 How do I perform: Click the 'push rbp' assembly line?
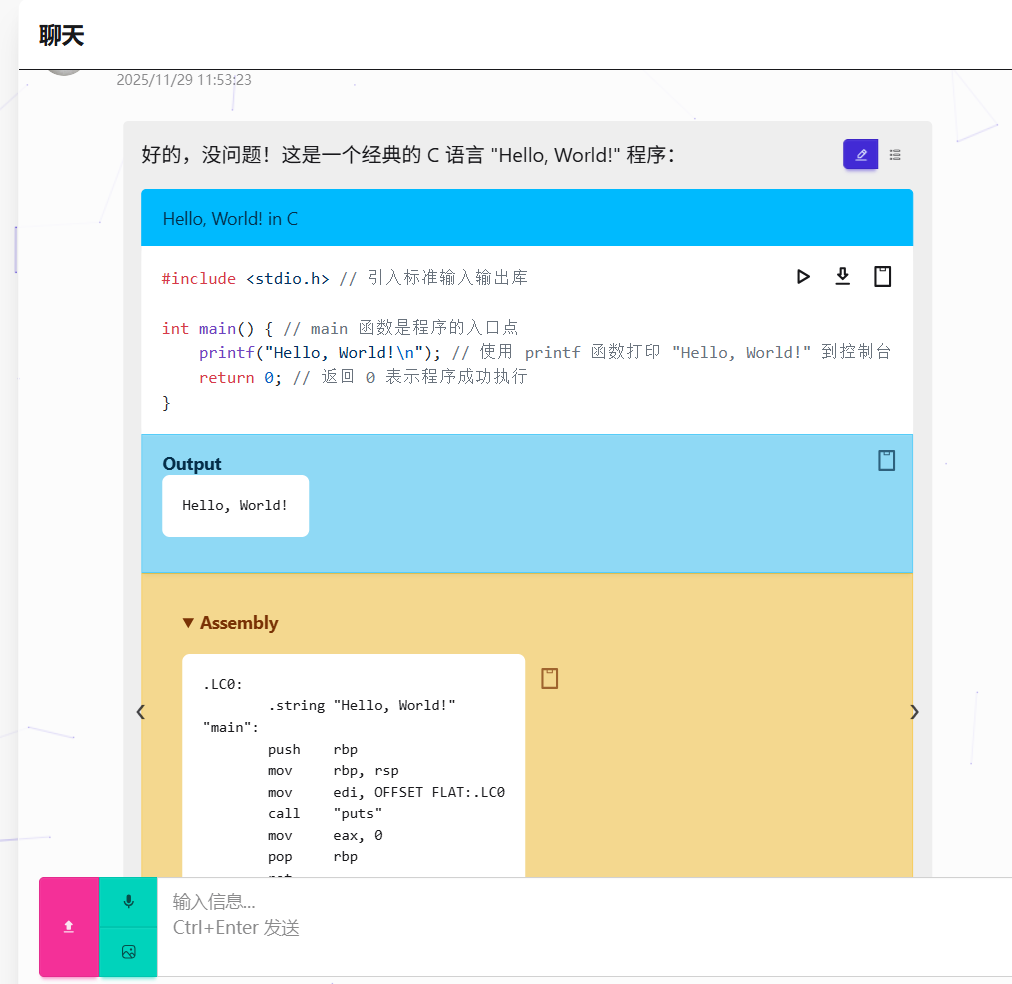[x=312, y=749]
